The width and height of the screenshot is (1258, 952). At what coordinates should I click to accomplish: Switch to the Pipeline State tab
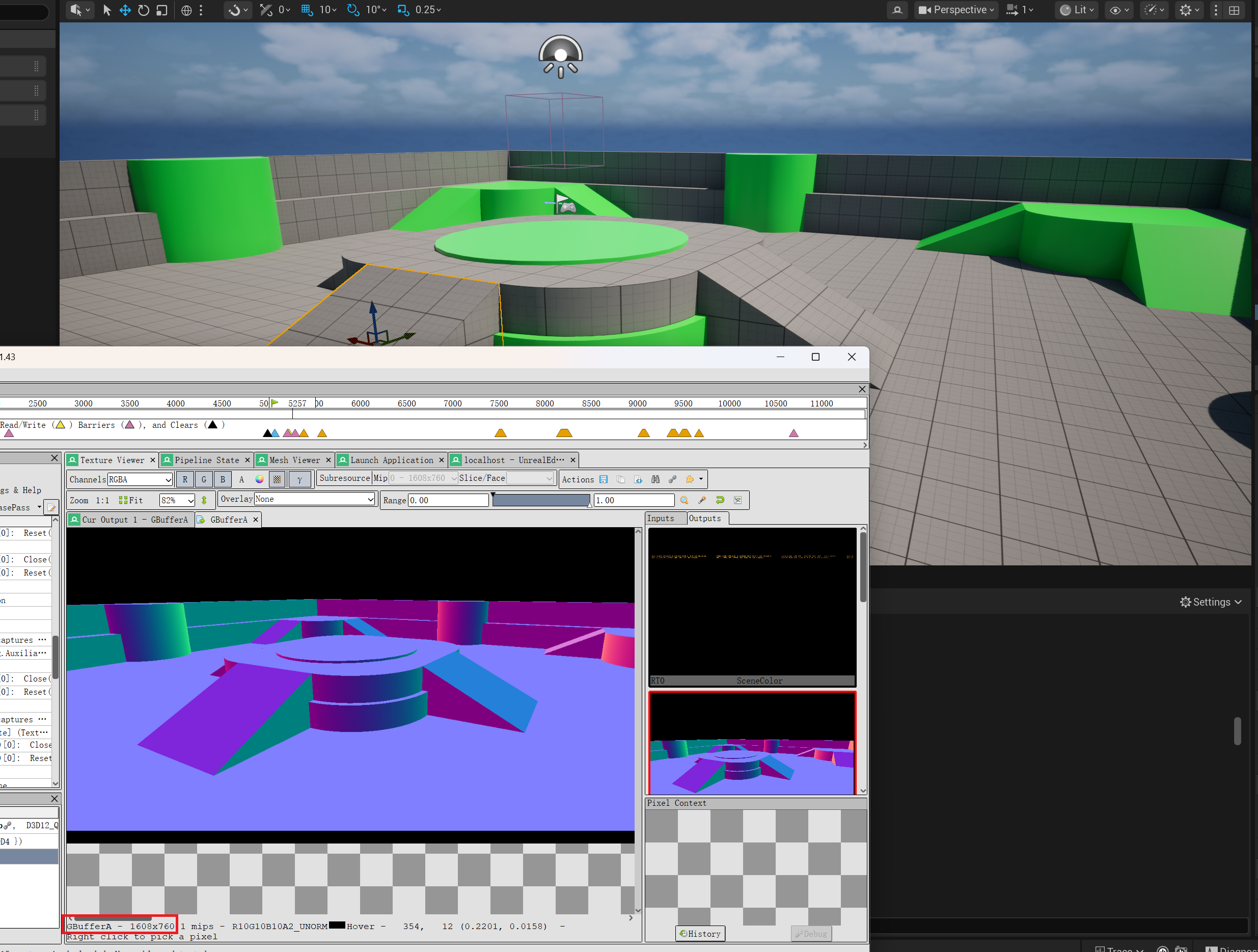pos(206,460)
